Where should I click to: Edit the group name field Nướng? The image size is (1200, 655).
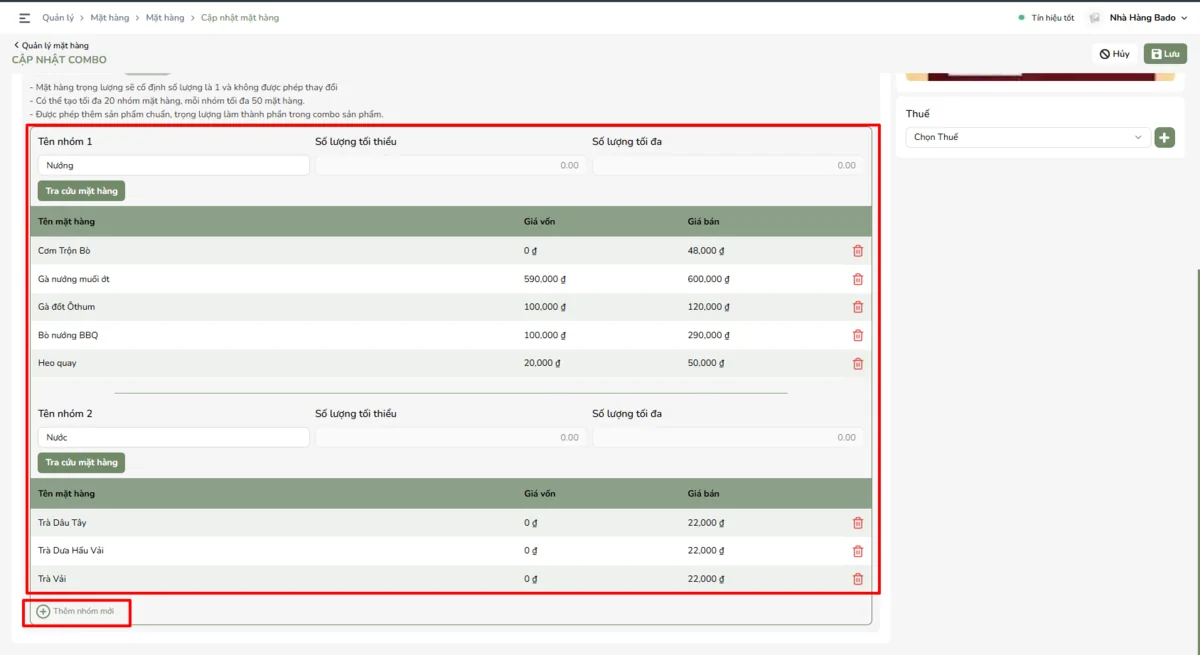click(x=174, y=165)
